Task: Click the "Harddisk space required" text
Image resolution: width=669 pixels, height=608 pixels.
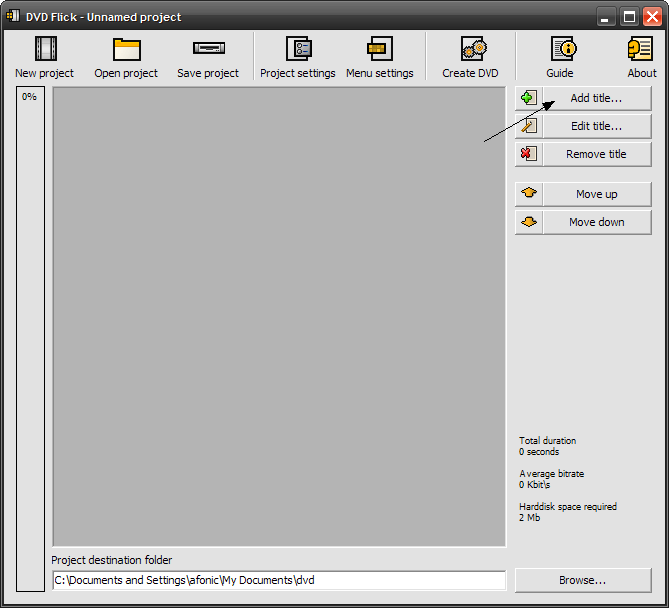Action: (x=568, y=506)
